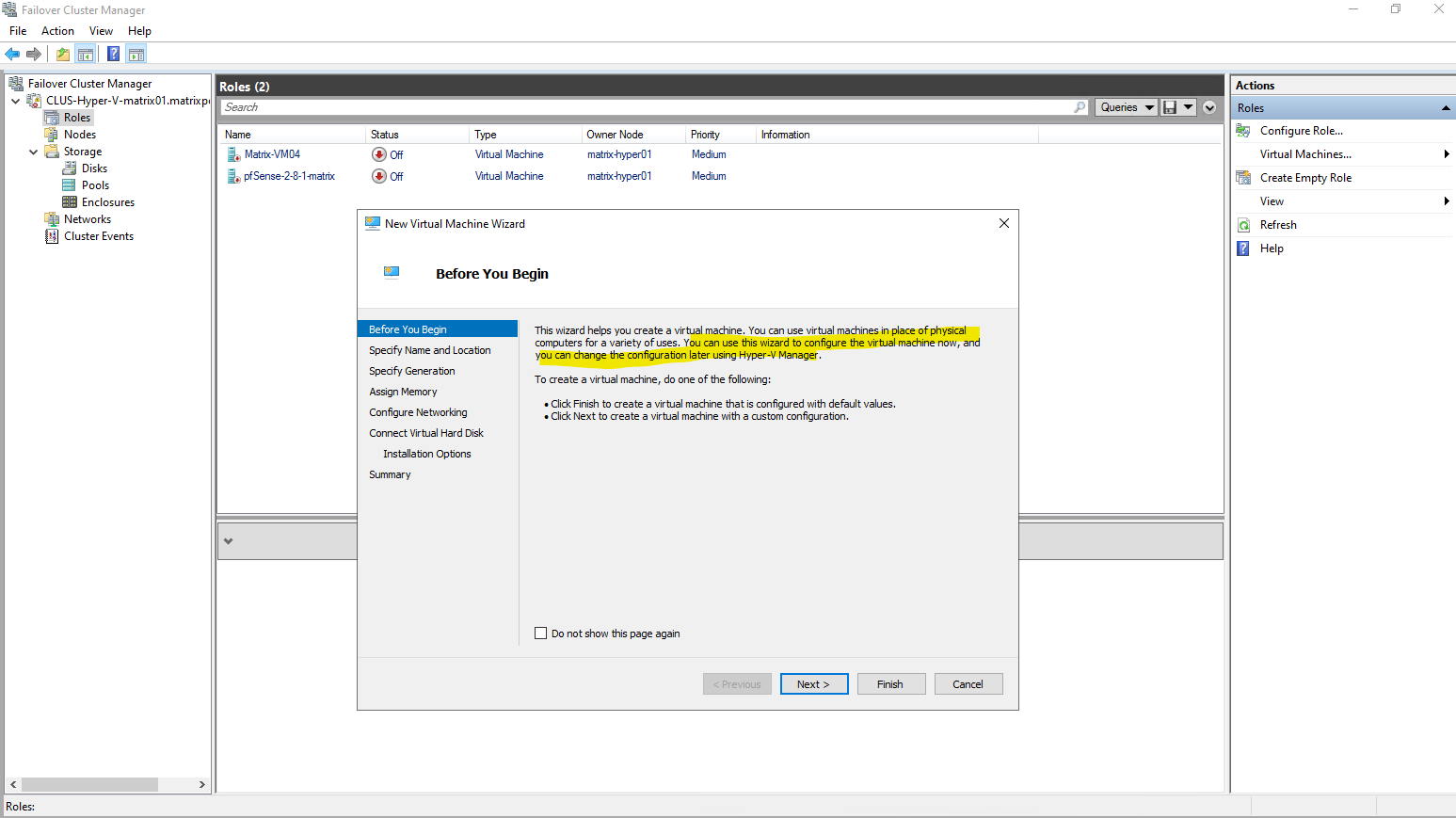This screenshot has height=818, width=1456.
Task: Click the Configure Role icon in Actions
Action: 1243,131
